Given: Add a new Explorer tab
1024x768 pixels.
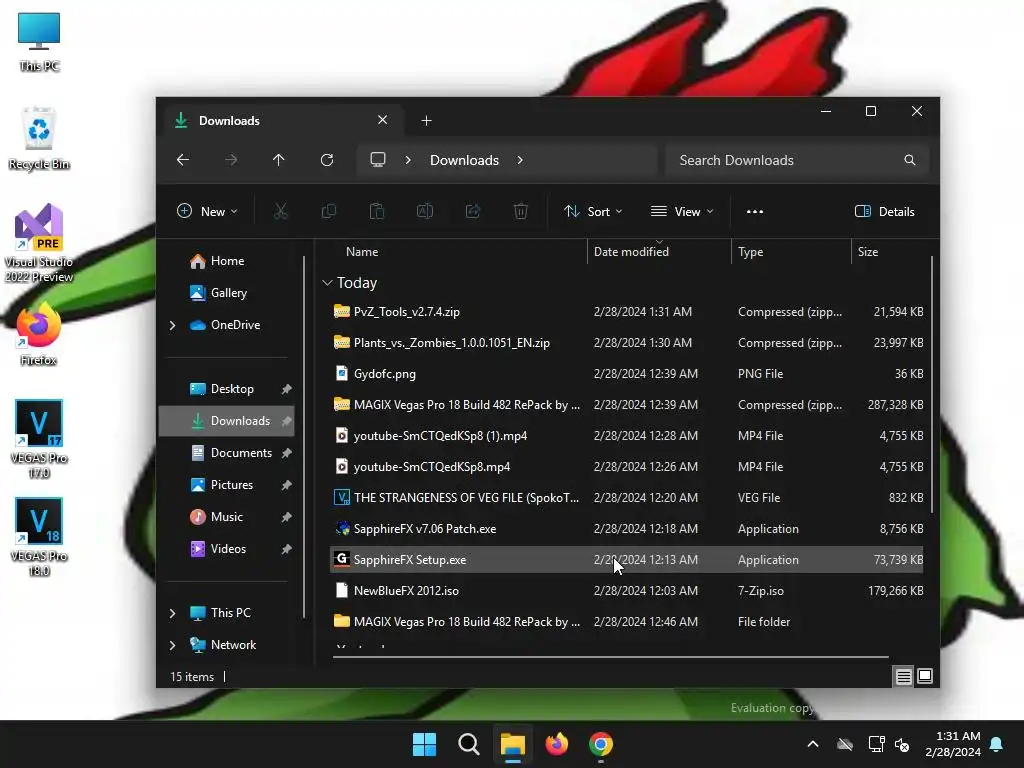Looking at the screenshot, I should point(426,121).
